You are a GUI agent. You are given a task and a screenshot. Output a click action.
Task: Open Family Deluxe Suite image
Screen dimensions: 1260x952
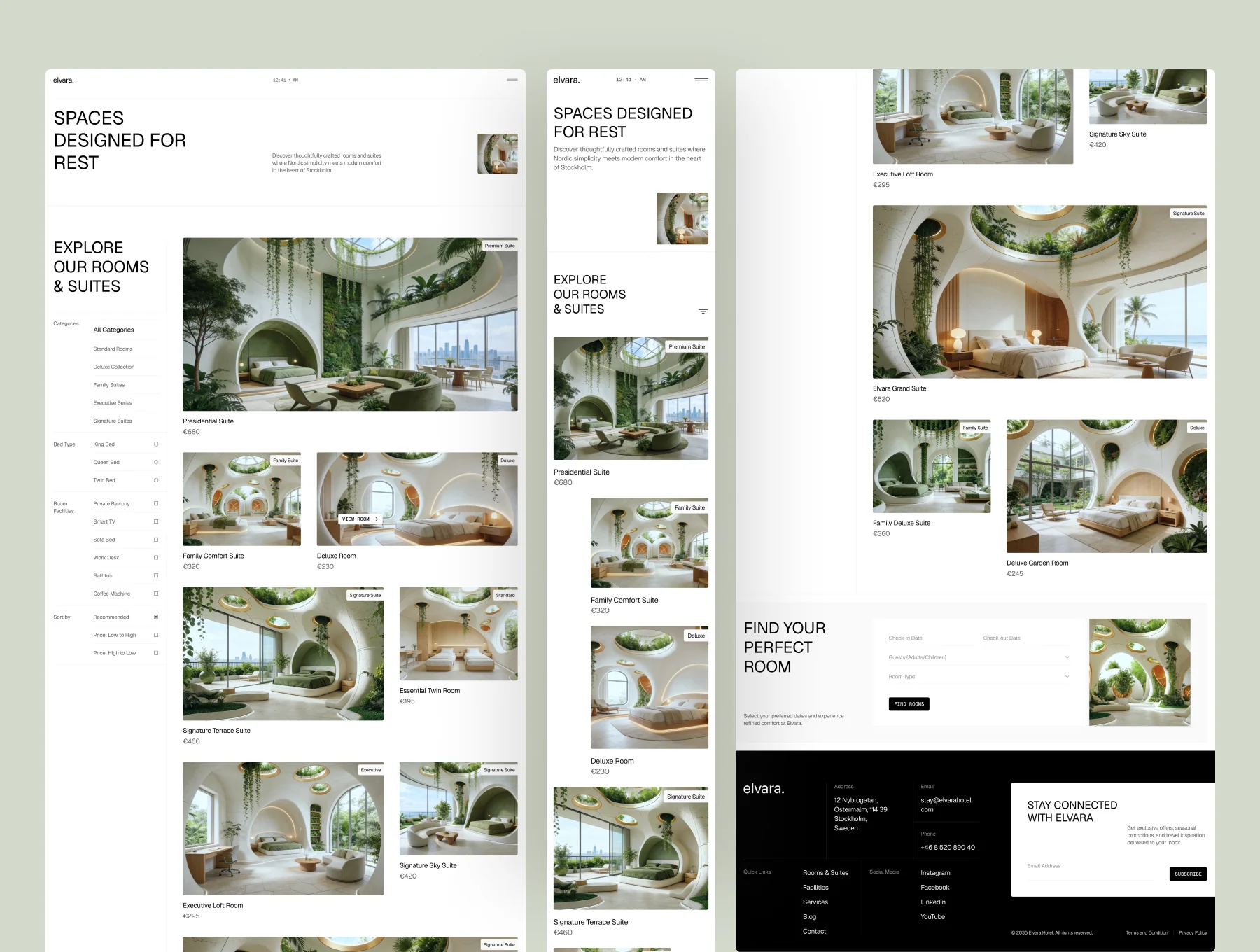tap(932, 466)
